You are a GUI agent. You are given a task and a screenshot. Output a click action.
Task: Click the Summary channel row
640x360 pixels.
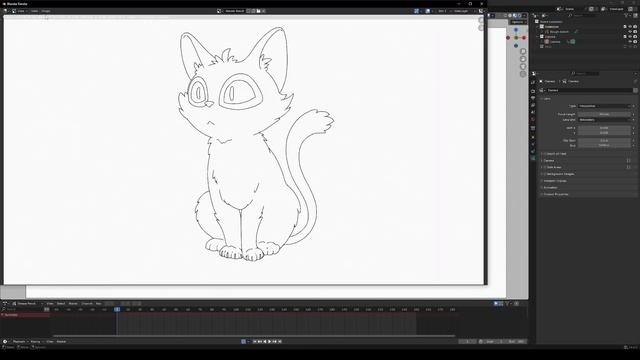(x=25, y=315)
